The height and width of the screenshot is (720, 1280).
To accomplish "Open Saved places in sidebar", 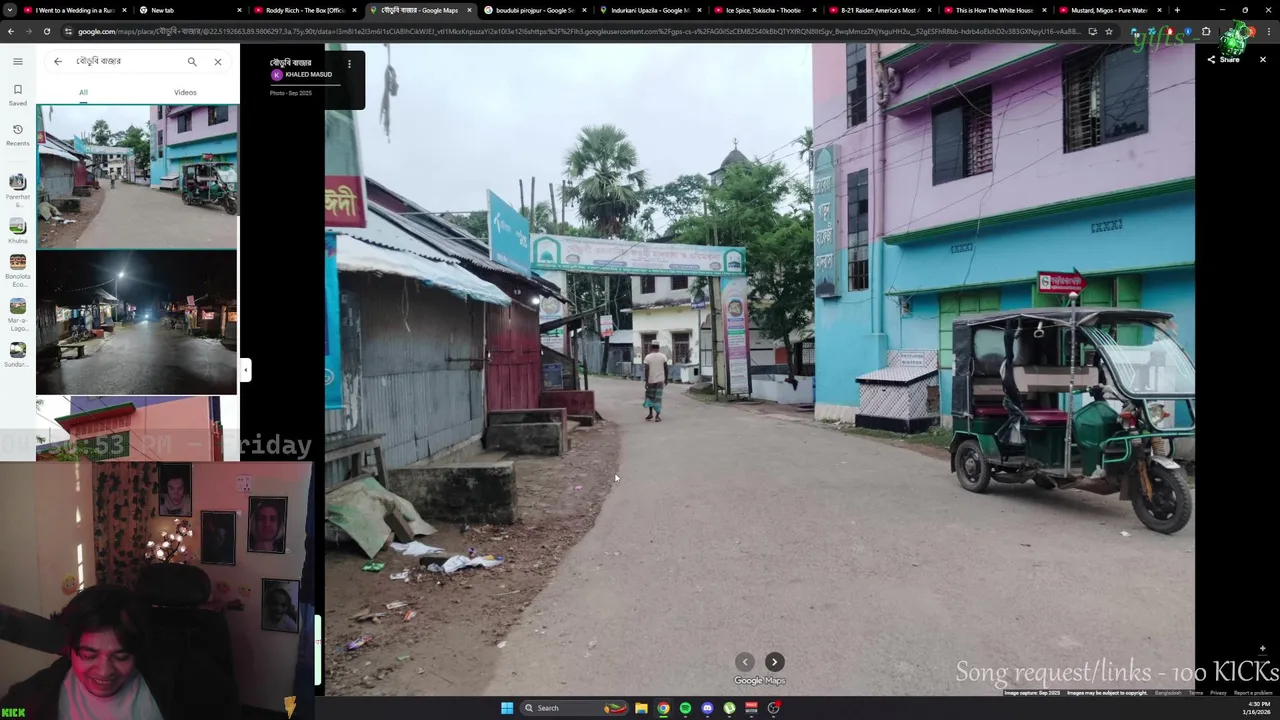I will [x=17, y=95].
